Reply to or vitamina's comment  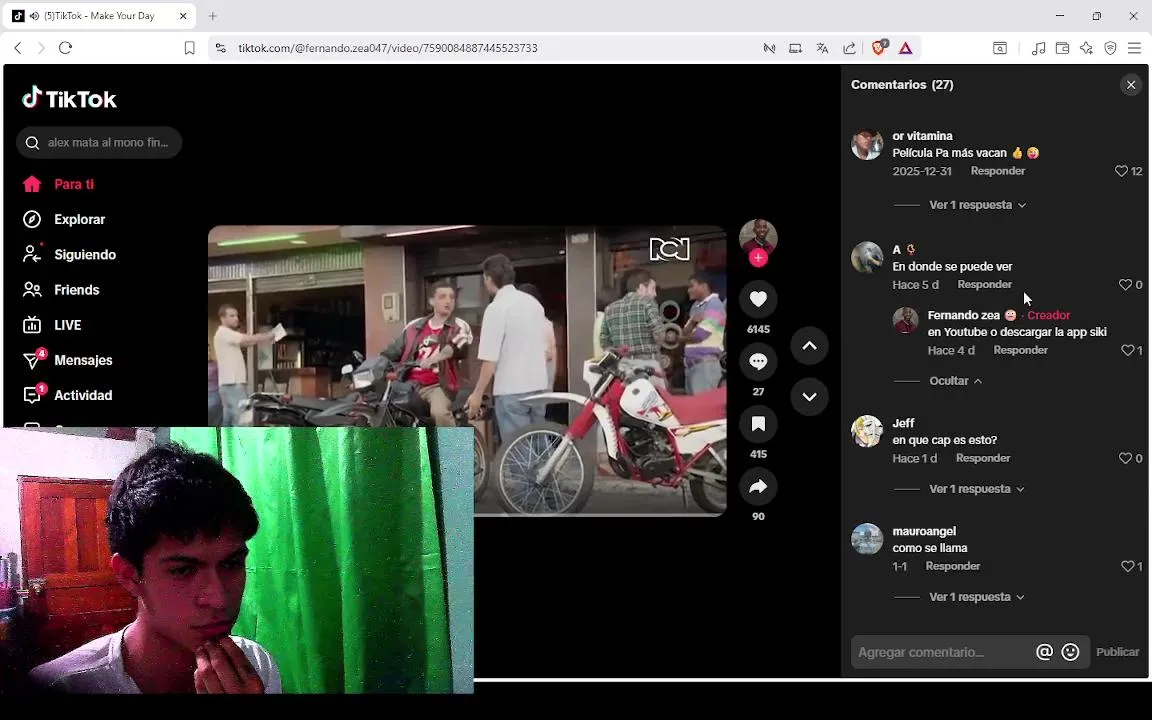coord(998,170)
